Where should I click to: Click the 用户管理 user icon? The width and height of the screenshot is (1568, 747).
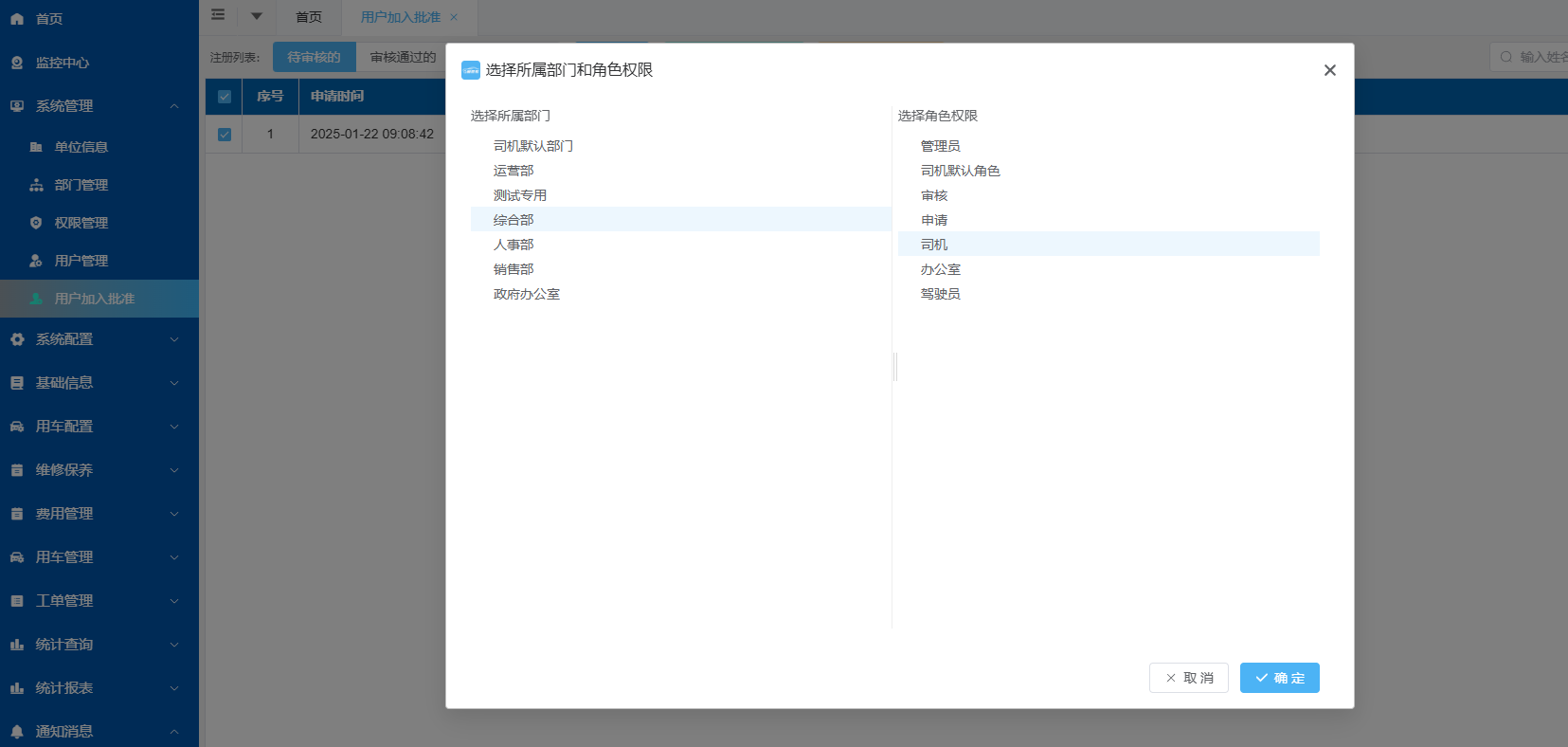coord(36,261)
